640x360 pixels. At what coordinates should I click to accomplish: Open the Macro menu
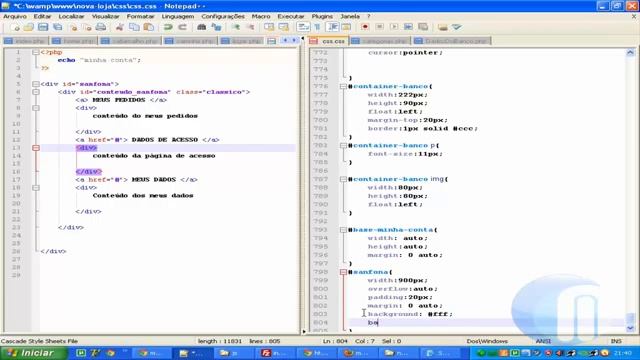point(261,16)
